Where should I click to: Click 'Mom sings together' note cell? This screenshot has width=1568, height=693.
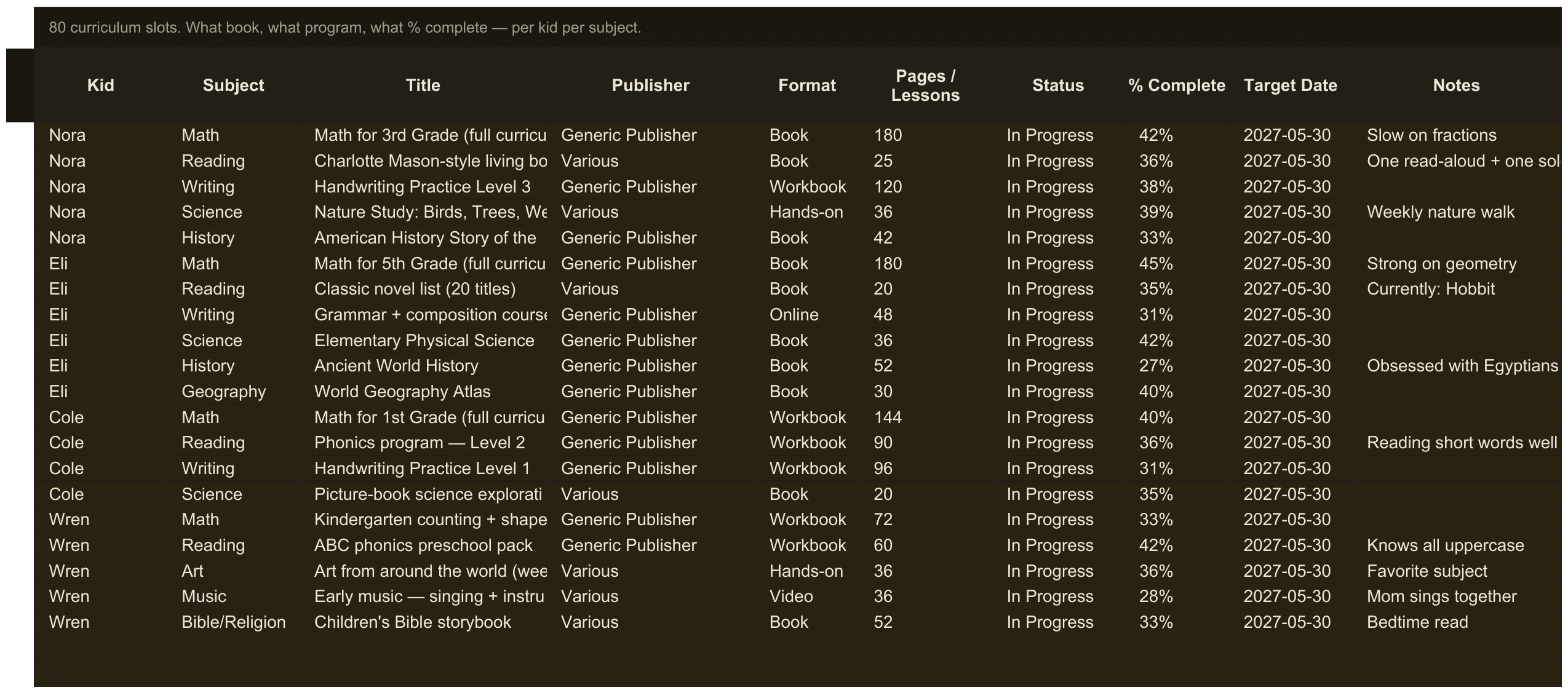(x=1457, y=596)
